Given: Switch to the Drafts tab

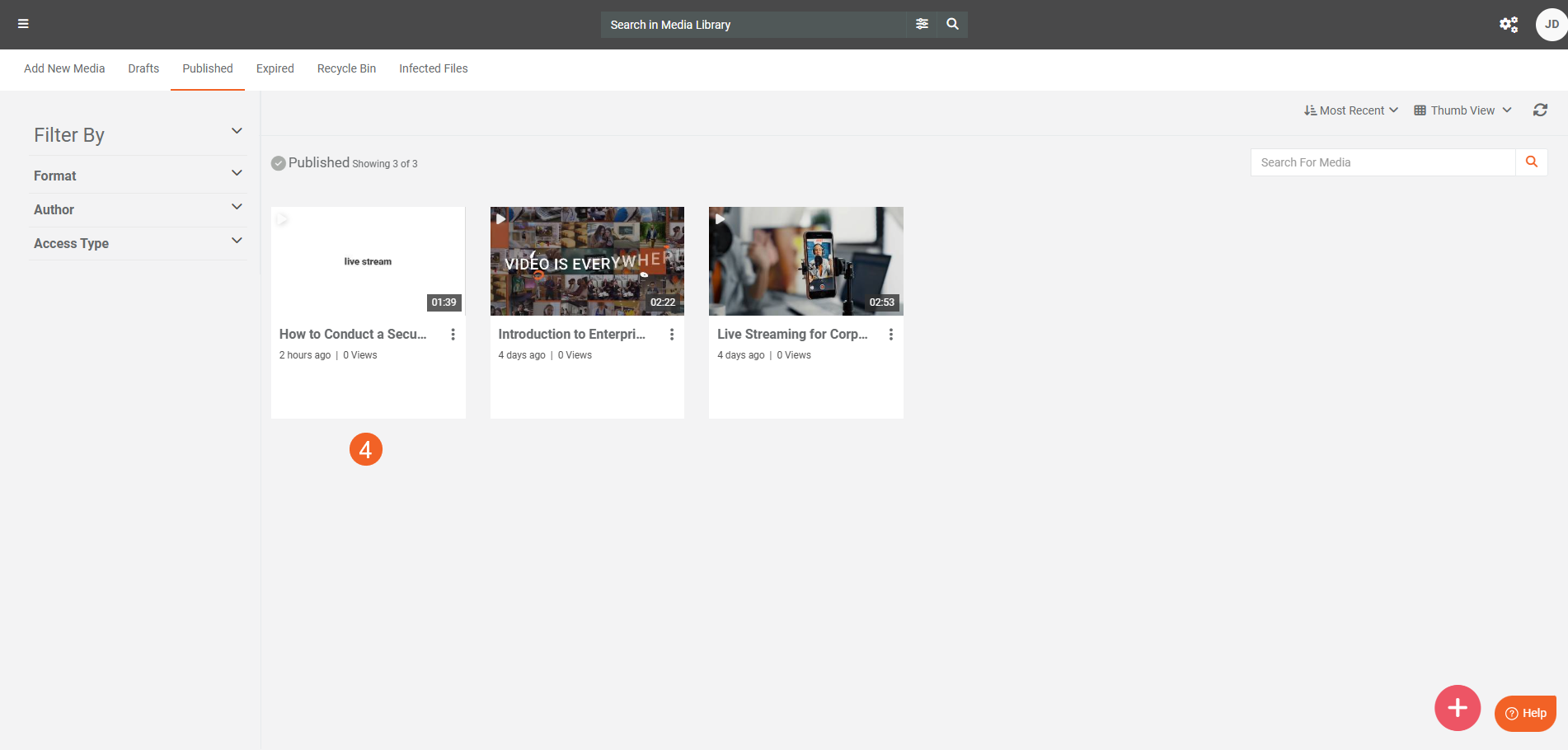Looking at the screenshot, I should [x=143, y=68].
